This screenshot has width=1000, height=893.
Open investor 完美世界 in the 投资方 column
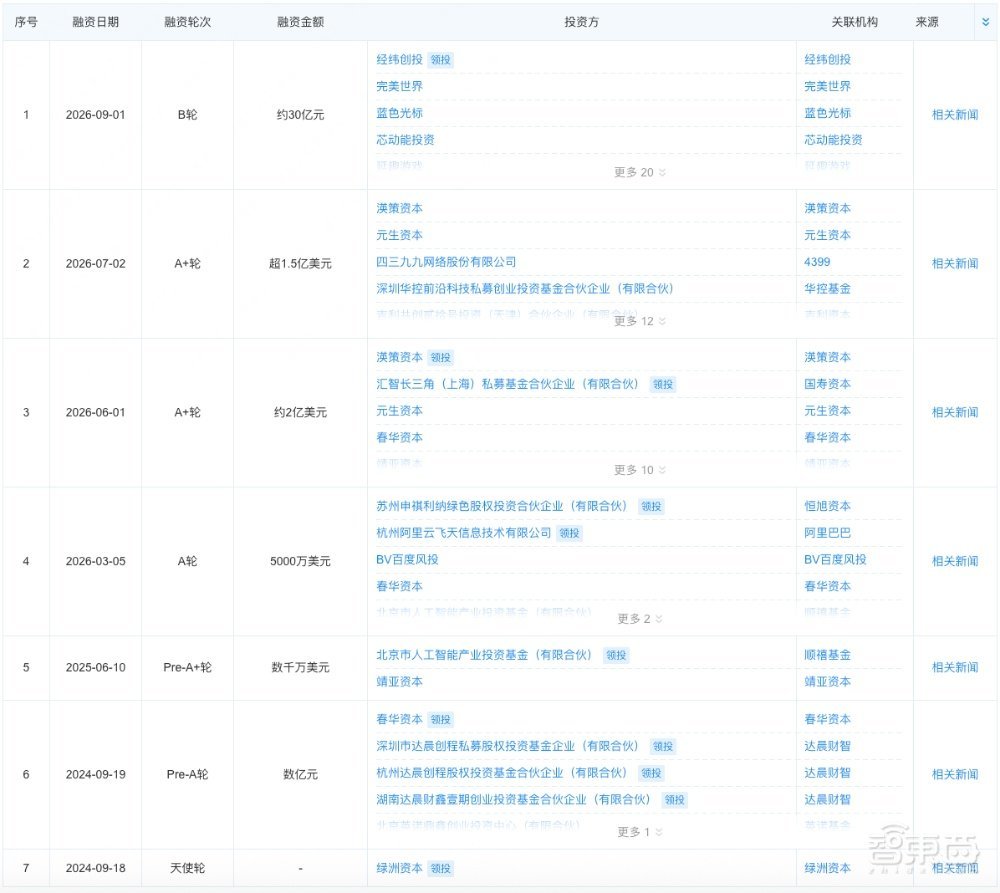point(399,86)
